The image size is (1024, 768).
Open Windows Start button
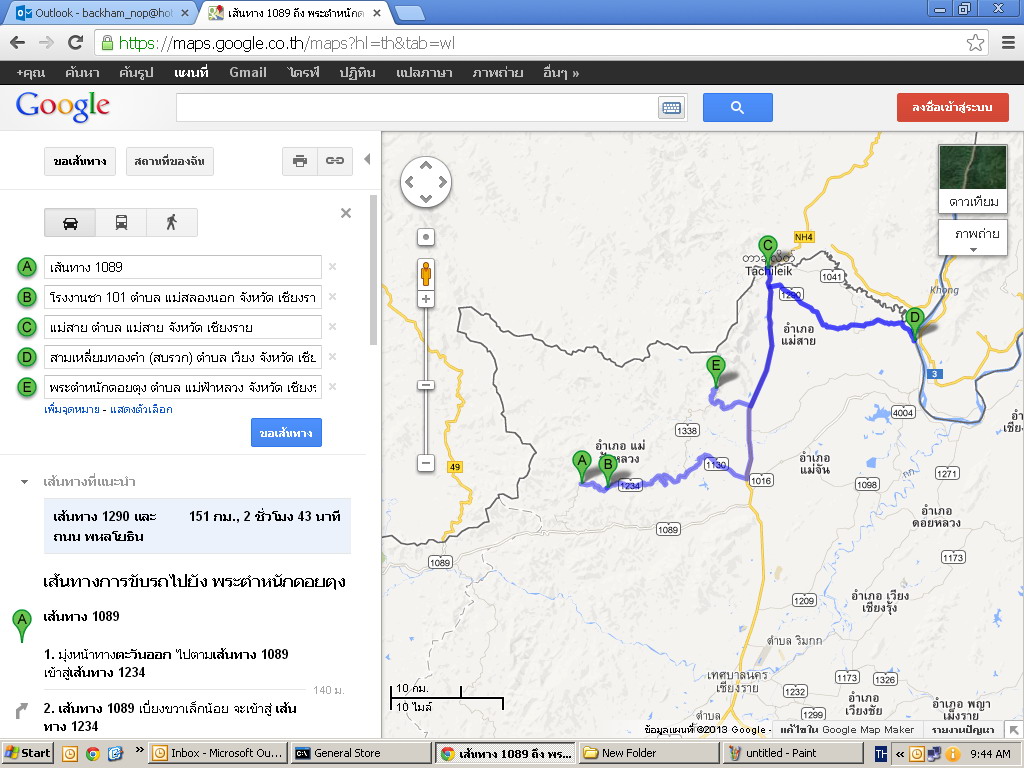27,753
